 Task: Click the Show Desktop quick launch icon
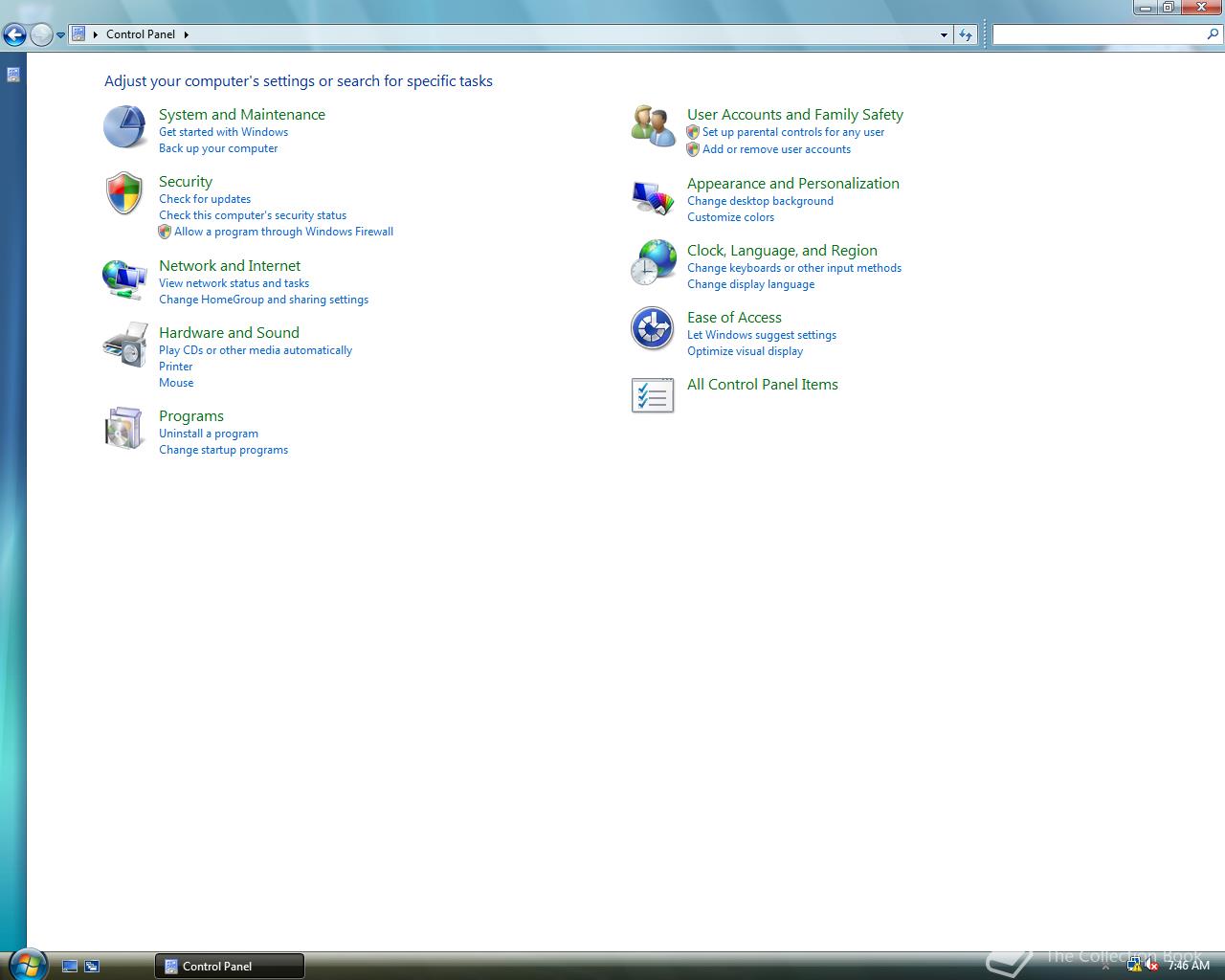click(x=70, y=967)
